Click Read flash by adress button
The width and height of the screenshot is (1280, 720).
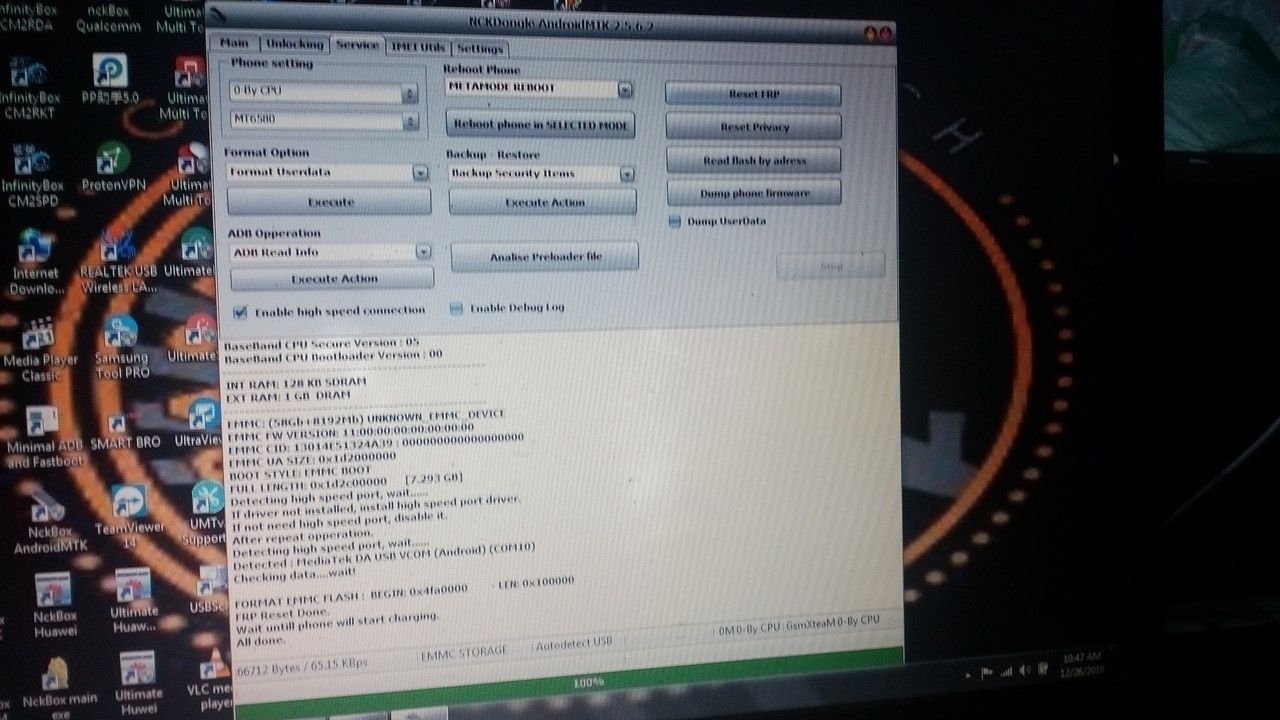[754, 160]
